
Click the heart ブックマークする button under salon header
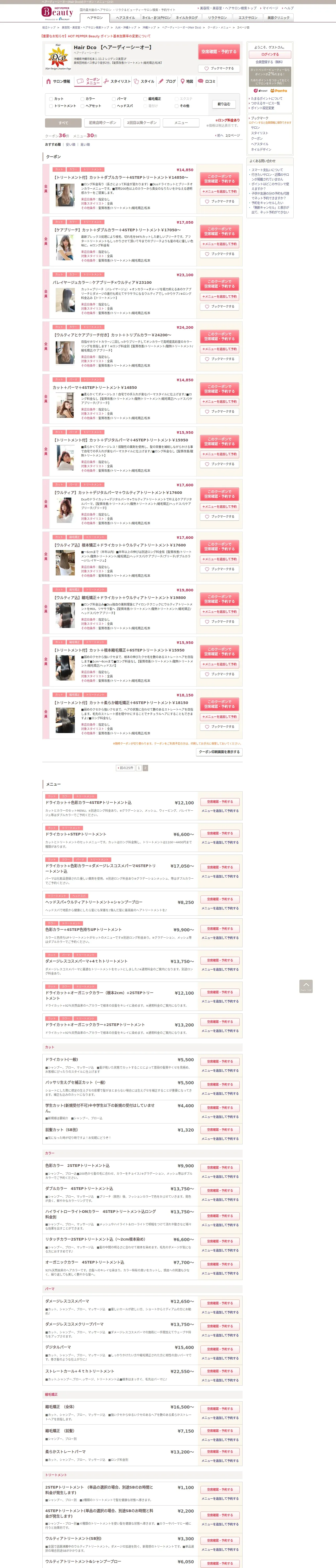pos(220,68)
